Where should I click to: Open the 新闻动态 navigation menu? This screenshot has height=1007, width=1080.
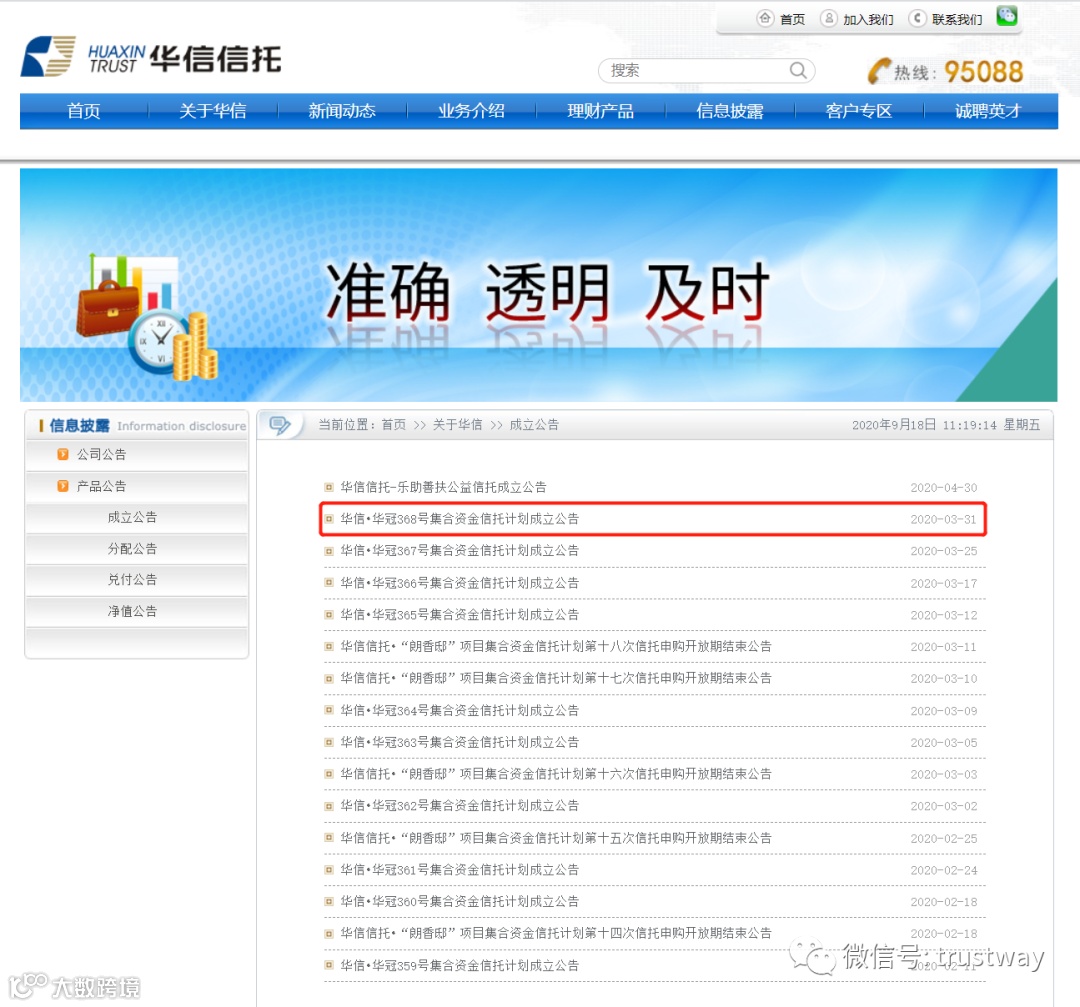pos(342,111)
